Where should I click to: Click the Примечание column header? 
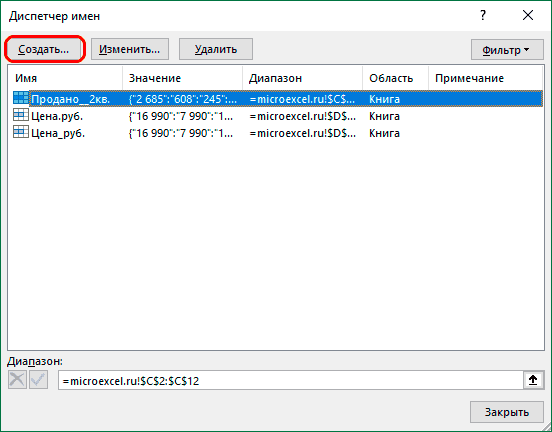pos(485,78)
